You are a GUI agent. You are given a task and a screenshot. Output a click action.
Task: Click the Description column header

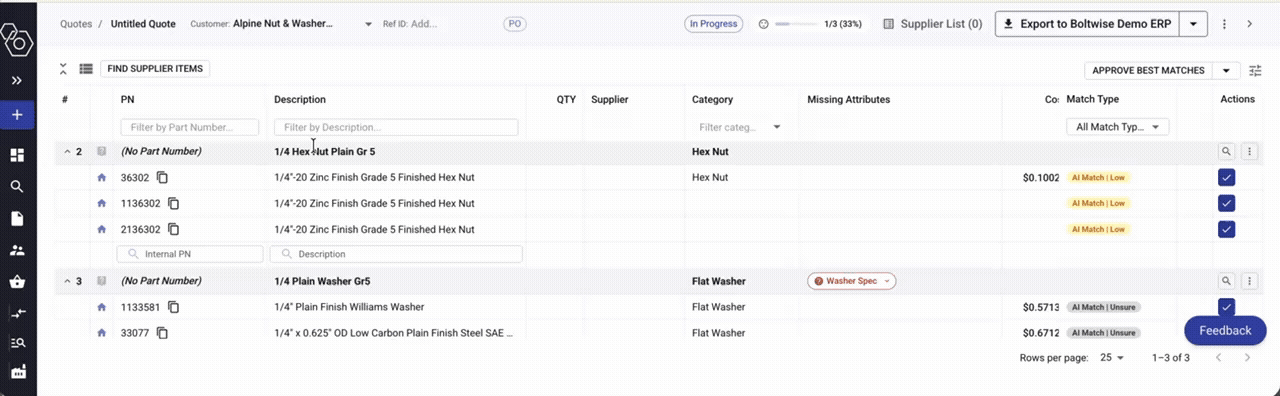(300, 99)
